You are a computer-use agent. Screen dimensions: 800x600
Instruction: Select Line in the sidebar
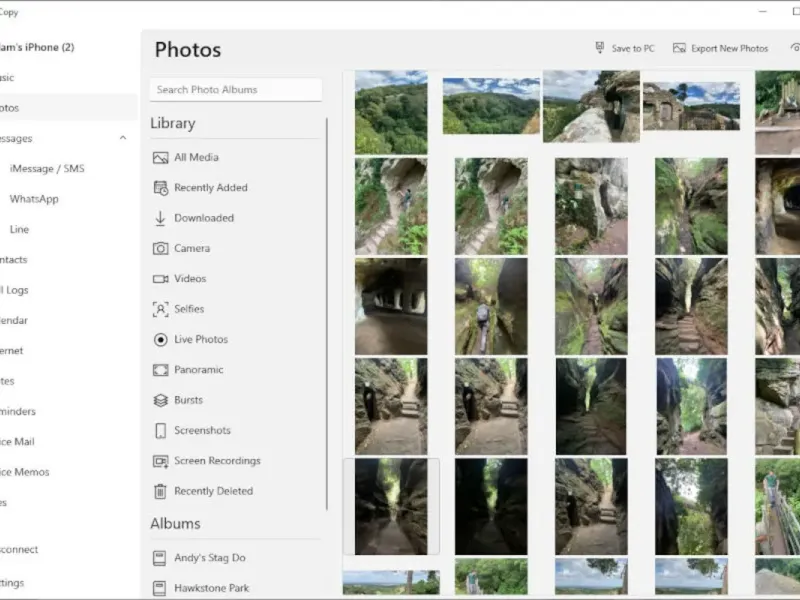pos(20,229)
